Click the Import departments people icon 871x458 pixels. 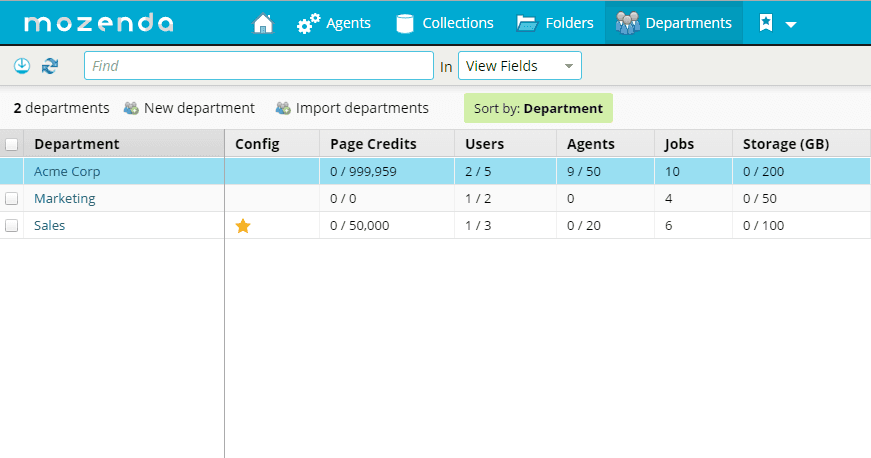tap(283, 108)
